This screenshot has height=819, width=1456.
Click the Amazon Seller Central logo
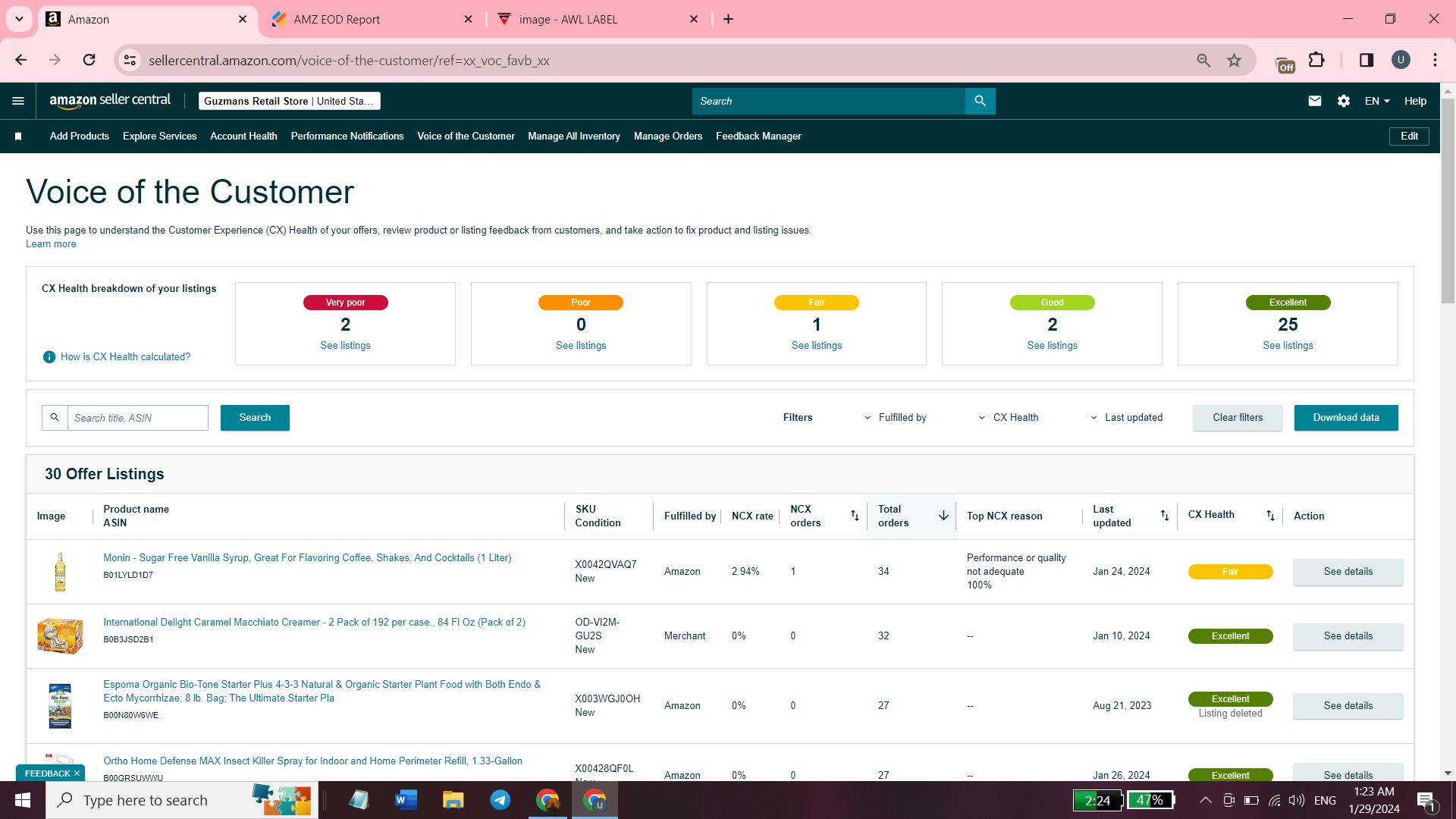point(110,101)
